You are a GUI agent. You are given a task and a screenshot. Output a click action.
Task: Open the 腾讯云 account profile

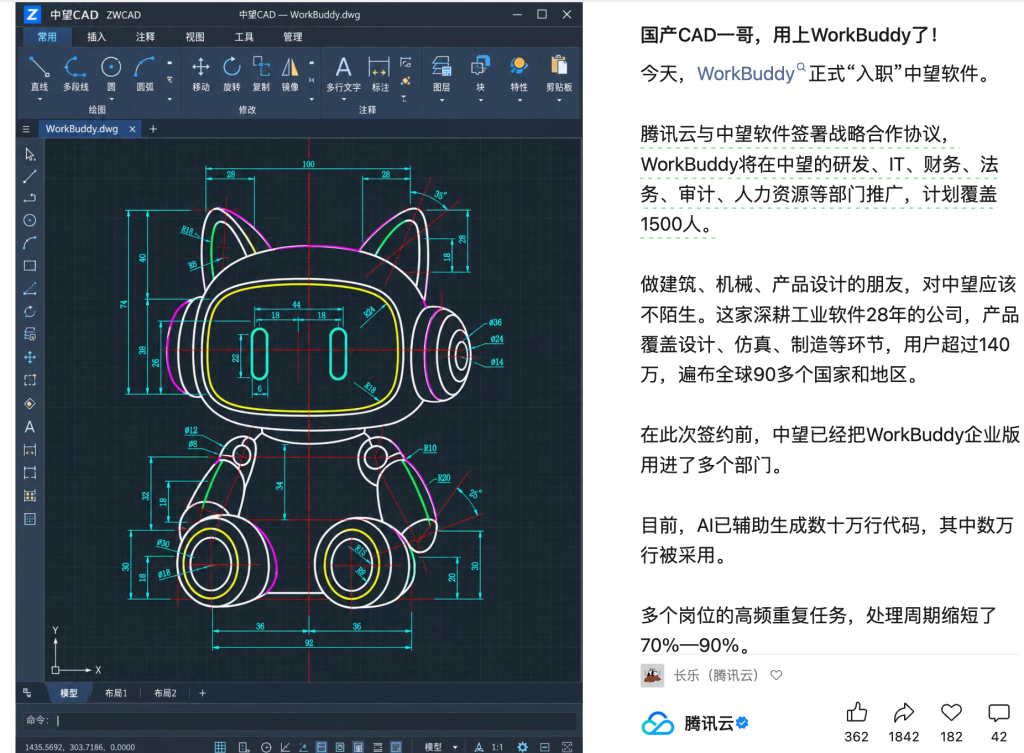coord(695,723)
